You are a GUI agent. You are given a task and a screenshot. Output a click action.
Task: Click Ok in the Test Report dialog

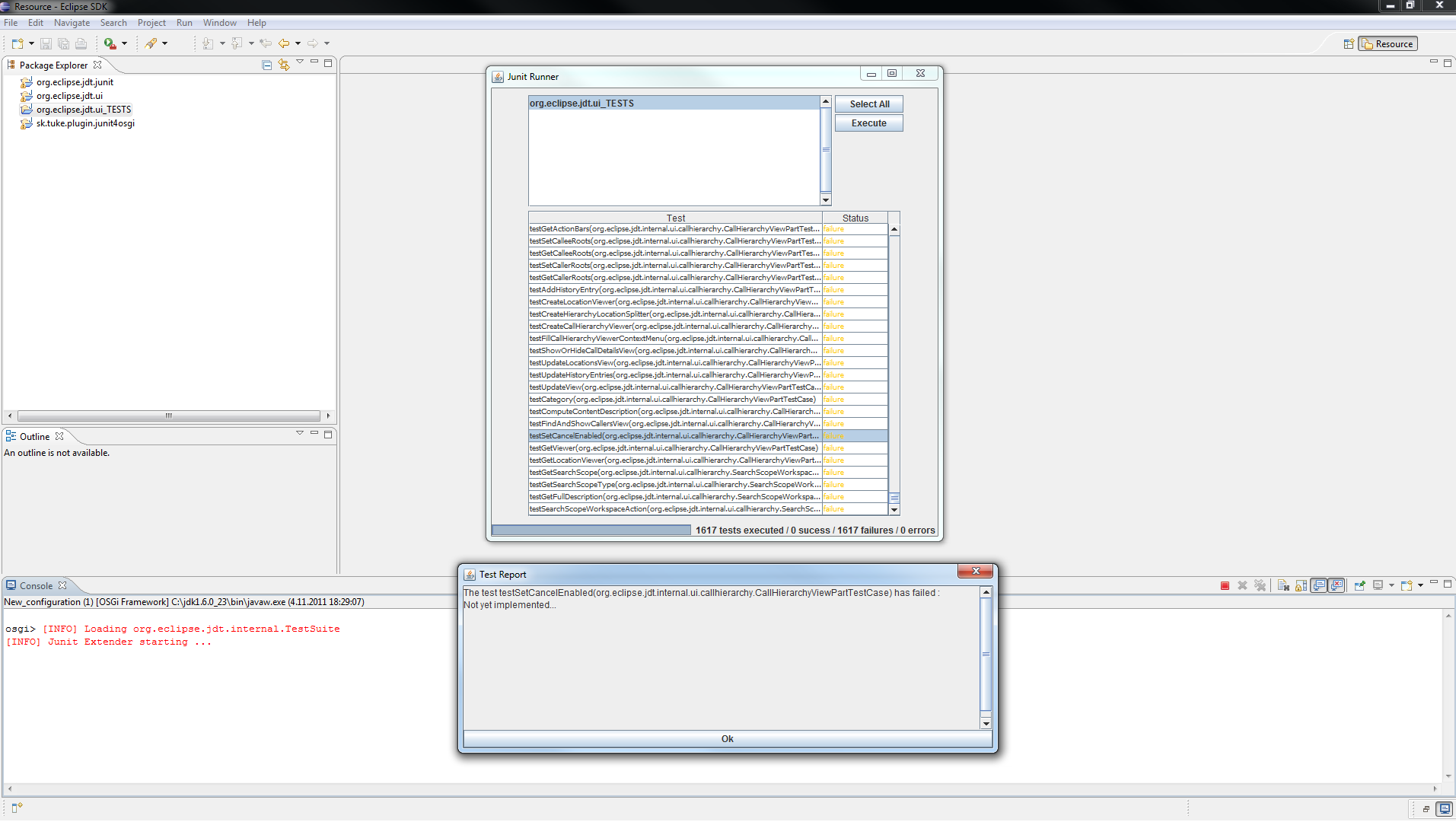tap(727, 738)
